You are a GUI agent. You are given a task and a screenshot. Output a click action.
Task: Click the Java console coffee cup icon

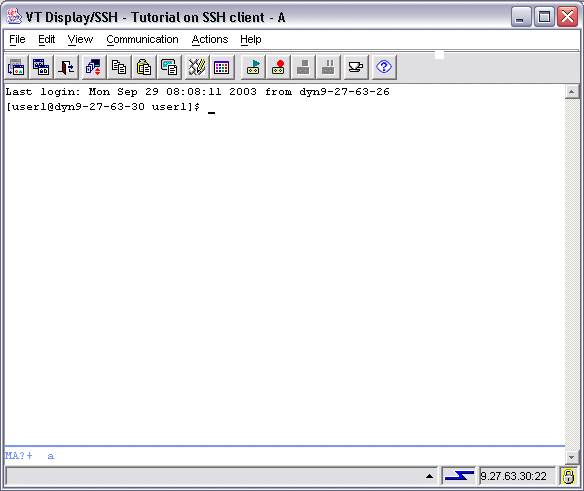click(356, 67)
